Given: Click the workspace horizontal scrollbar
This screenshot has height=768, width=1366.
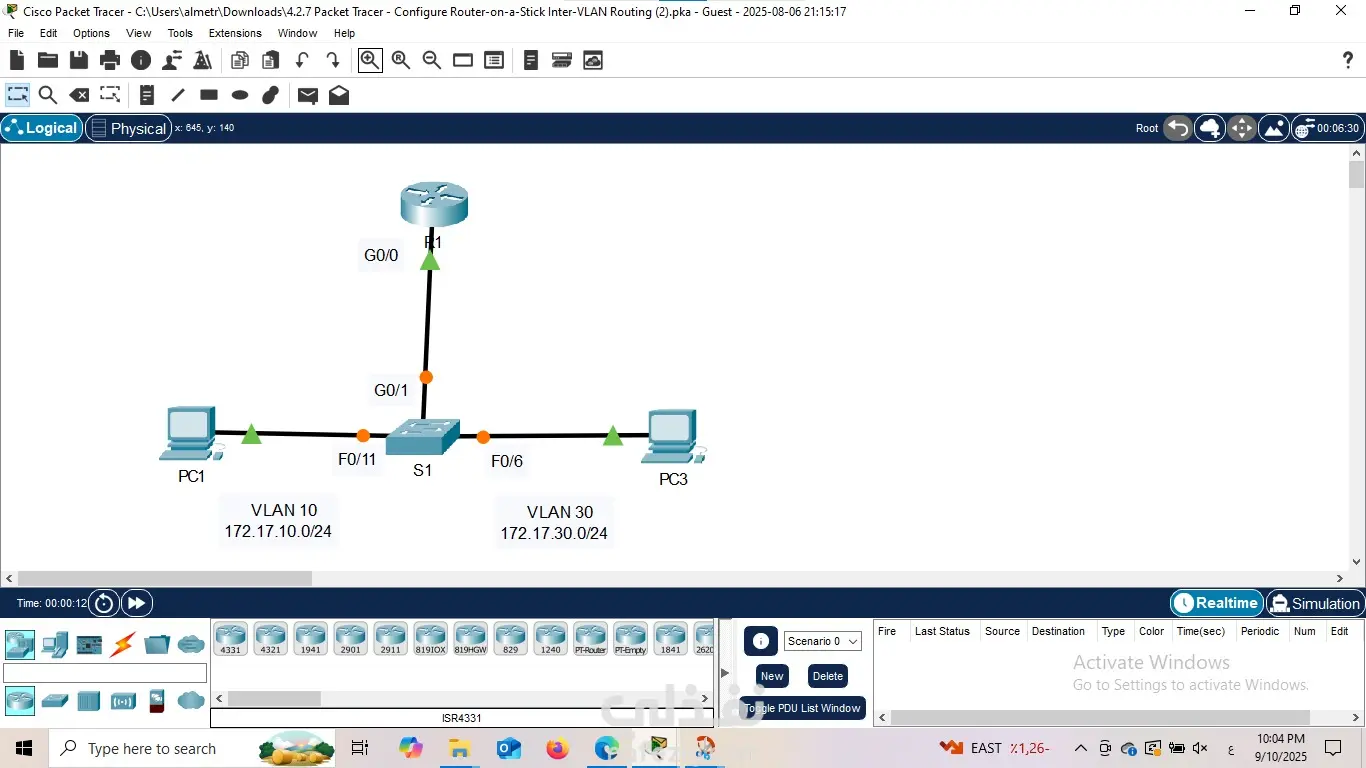Looking at the screenshot, I should tap(165, 578).
